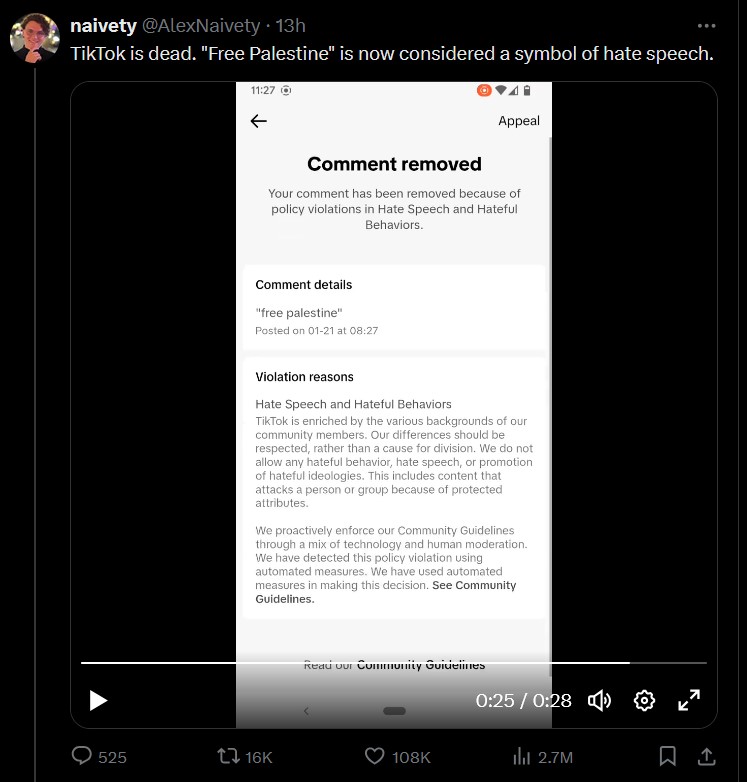The height and width of the screenshot is (782, 747).
Task: Open video settings gear icon
Action: point(644,700)
